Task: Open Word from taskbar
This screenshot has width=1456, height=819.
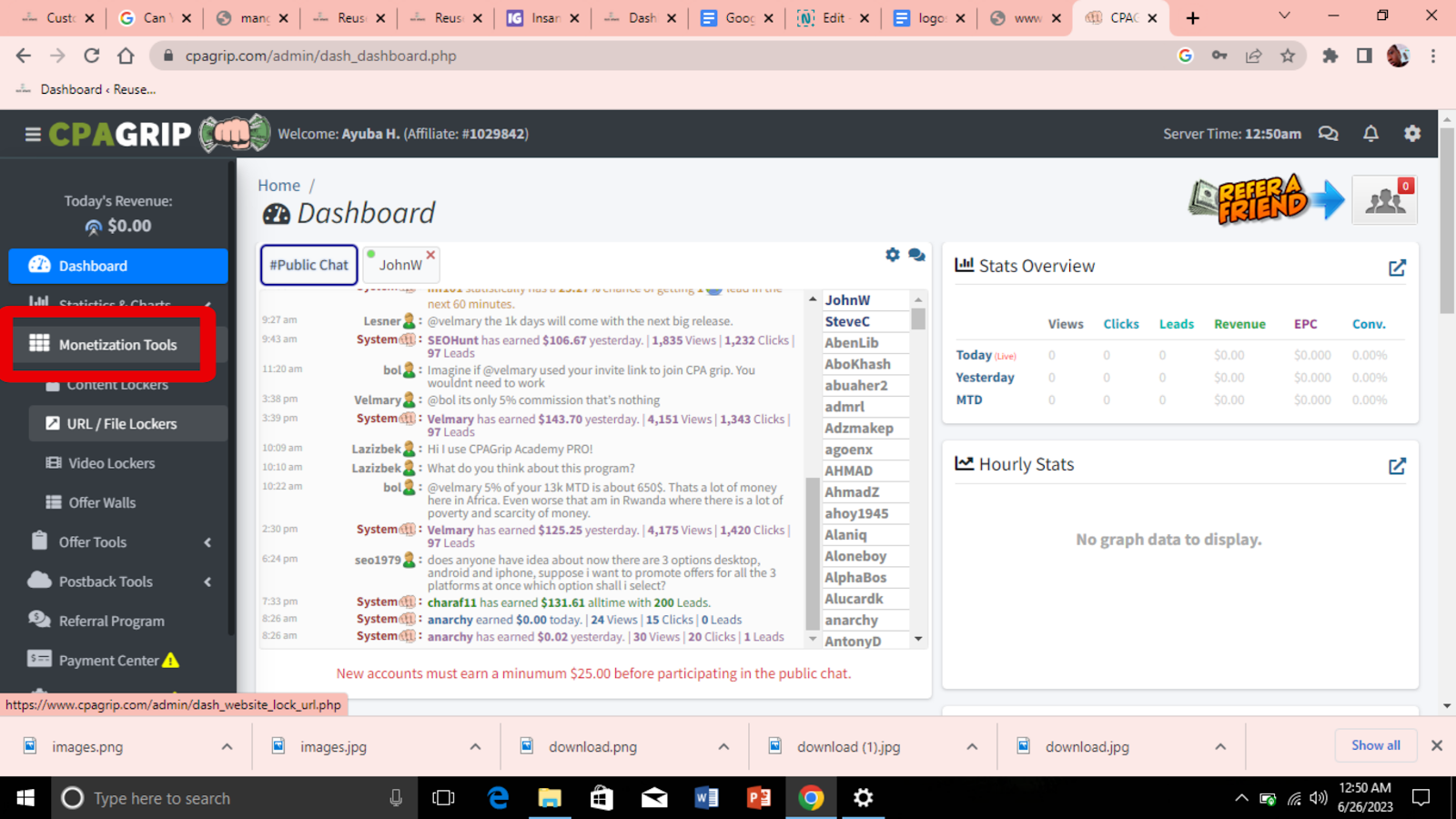Action: pyautogui.click(x=706, y=798)
